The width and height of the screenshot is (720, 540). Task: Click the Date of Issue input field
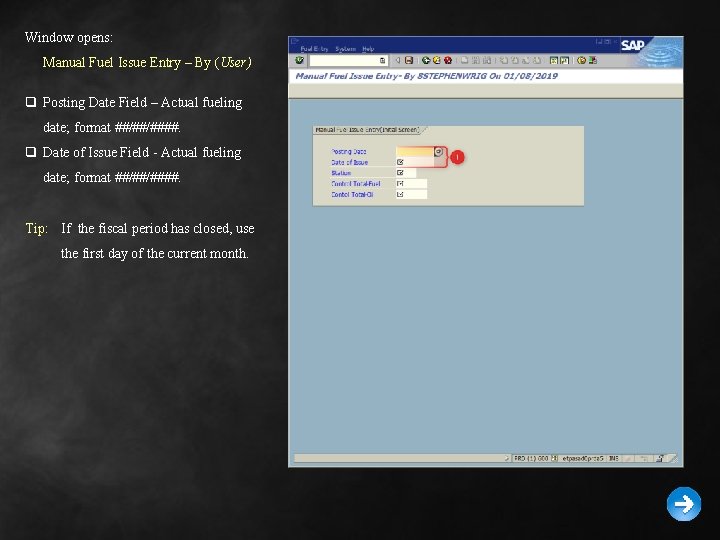pyautogui.click(x=415, y=162)
